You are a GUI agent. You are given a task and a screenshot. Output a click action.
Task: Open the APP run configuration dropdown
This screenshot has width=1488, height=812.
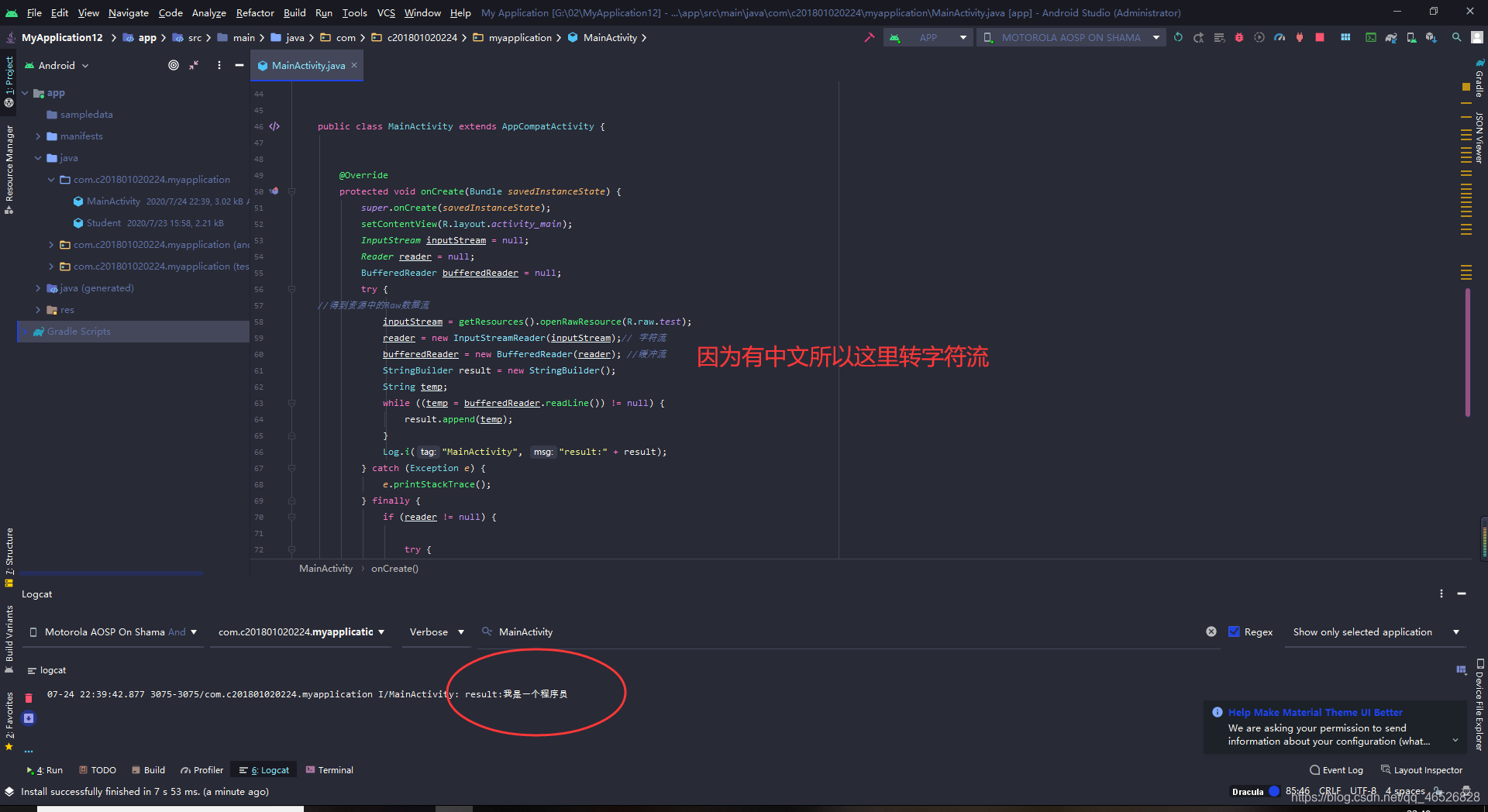point(928,37)
